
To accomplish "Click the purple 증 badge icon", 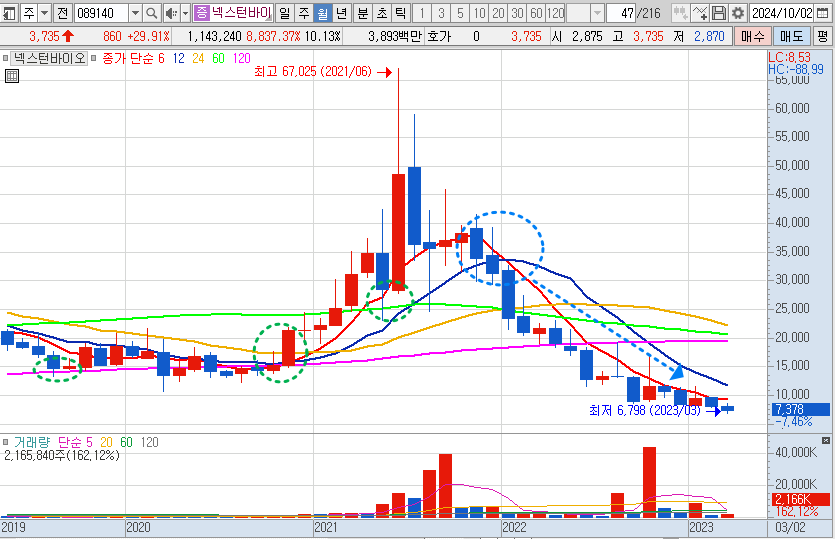I will tap(201, 13).
